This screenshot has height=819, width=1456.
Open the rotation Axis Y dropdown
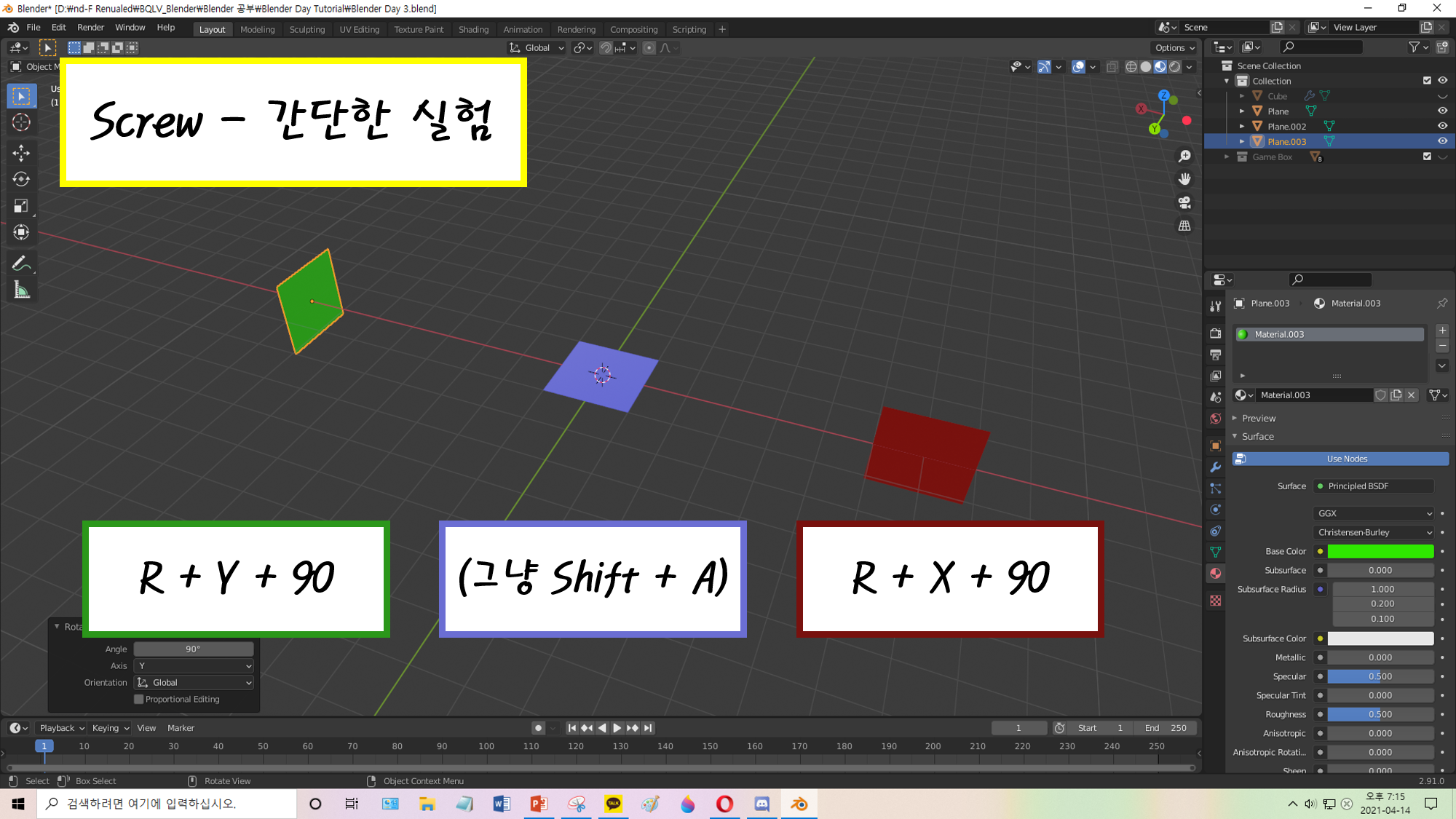(x=194, y=665)
